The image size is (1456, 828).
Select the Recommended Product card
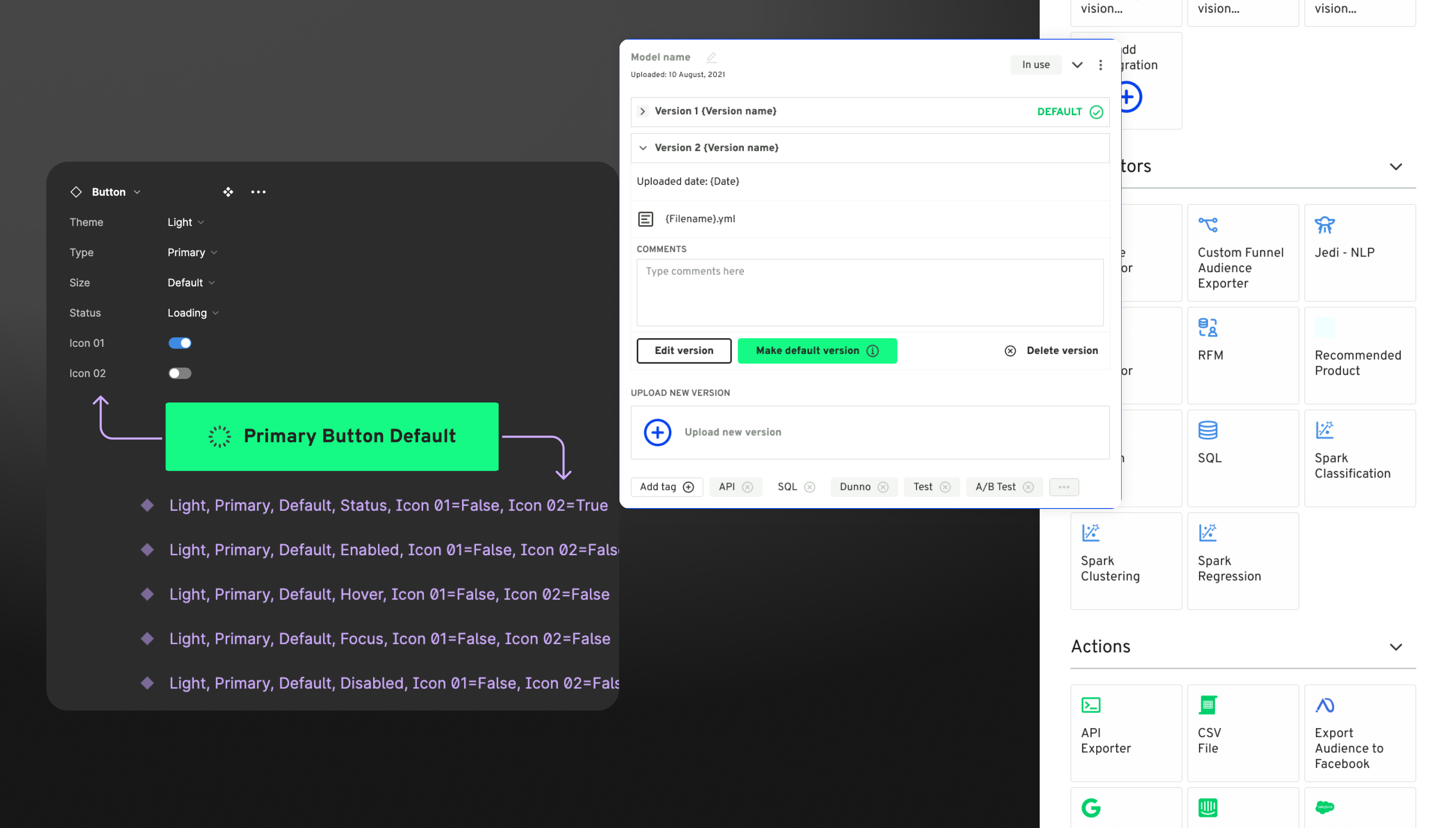[1360, 356]
